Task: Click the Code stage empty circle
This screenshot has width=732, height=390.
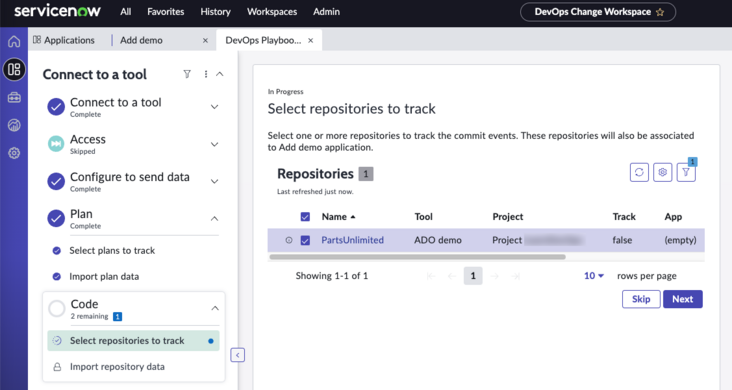Action: pos(57,308)
